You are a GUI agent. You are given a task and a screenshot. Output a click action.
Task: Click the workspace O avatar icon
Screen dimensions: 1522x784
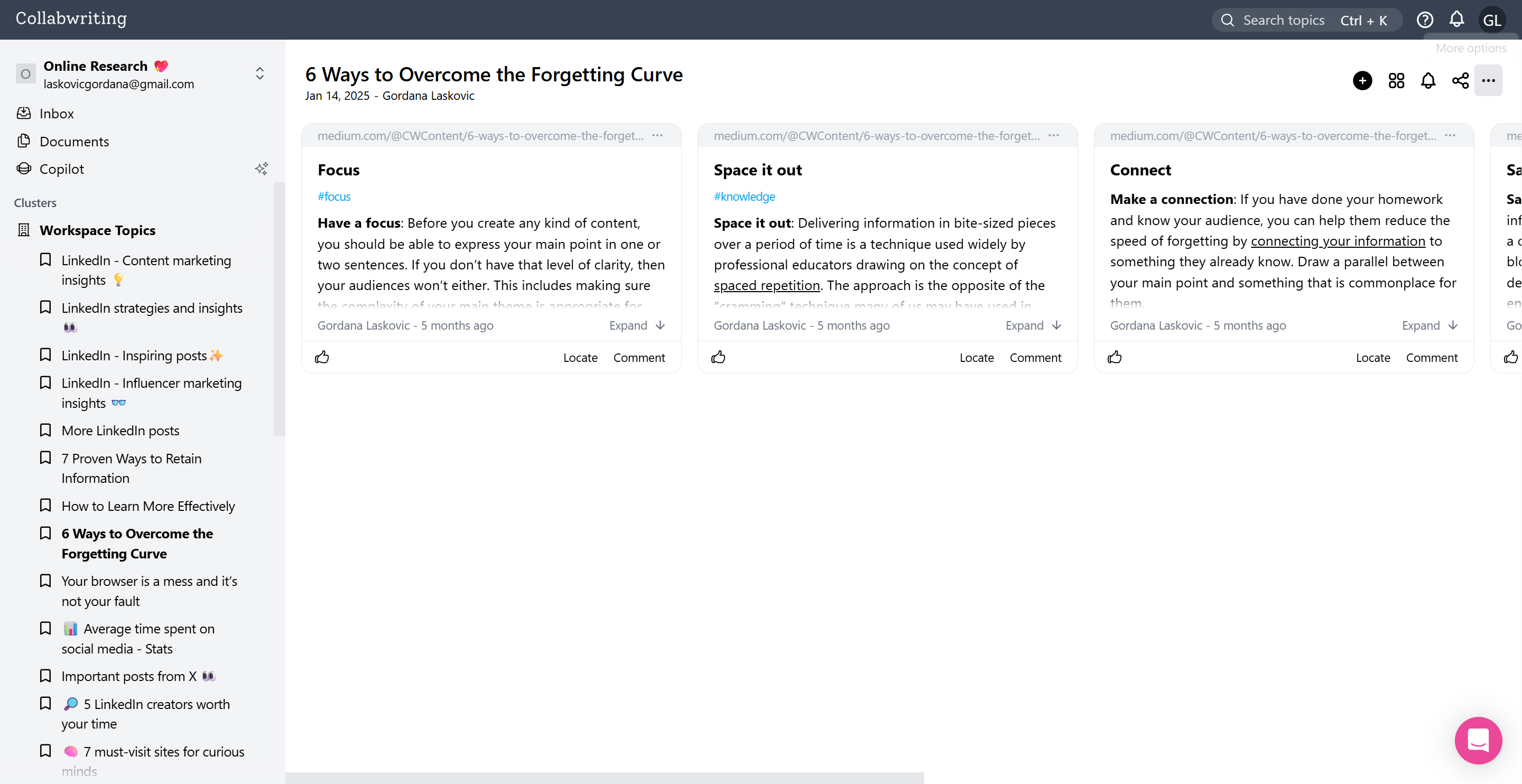pos(25,74)
